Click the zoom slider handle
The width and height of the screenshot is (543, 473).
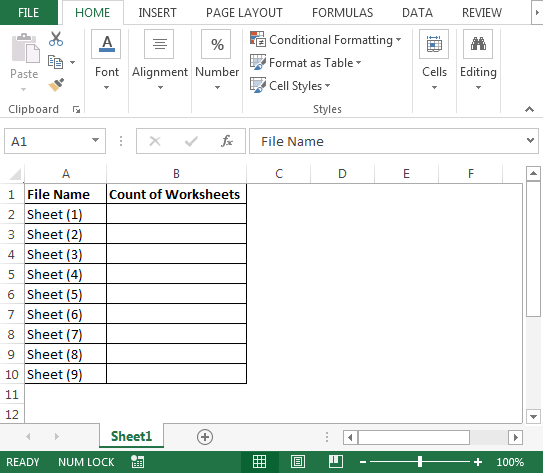pos(420,462)
